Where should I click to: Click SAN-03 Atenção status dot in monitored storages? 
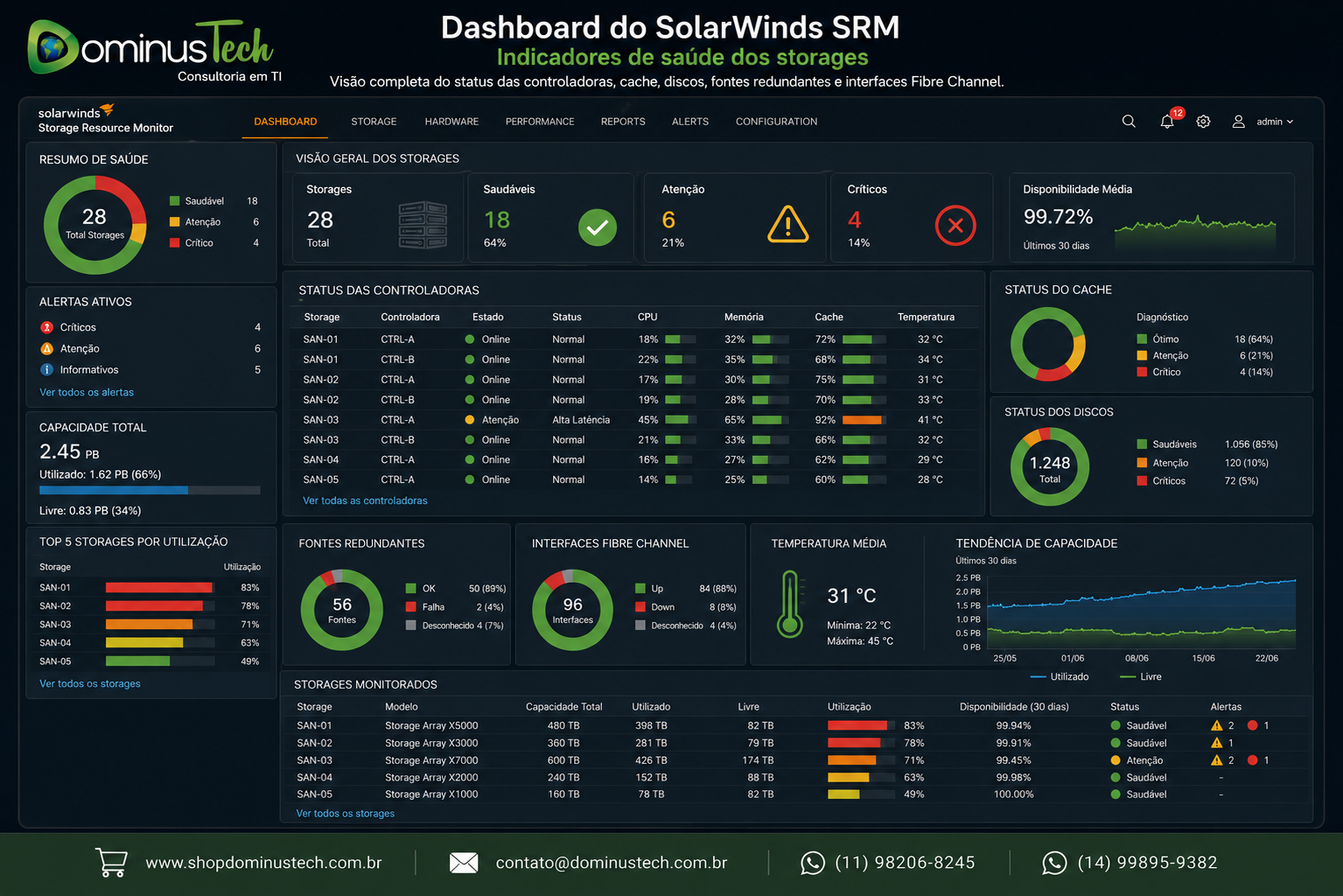[x=1116, y=760]
